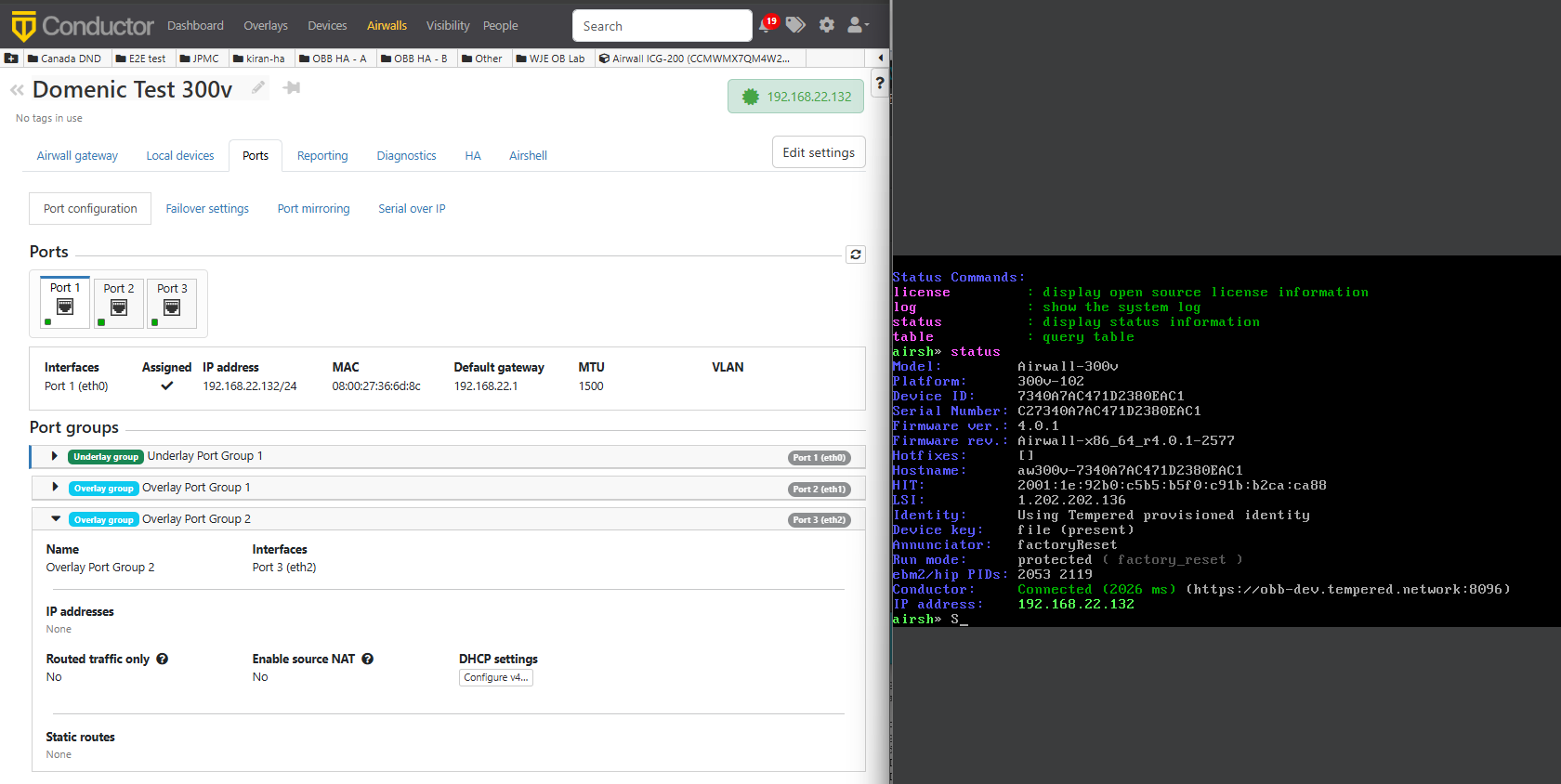Click IP address 192.168.22.132/24 cell
Image resolution: width=1561 pixels, height=784 pixels.
(250, 386)
